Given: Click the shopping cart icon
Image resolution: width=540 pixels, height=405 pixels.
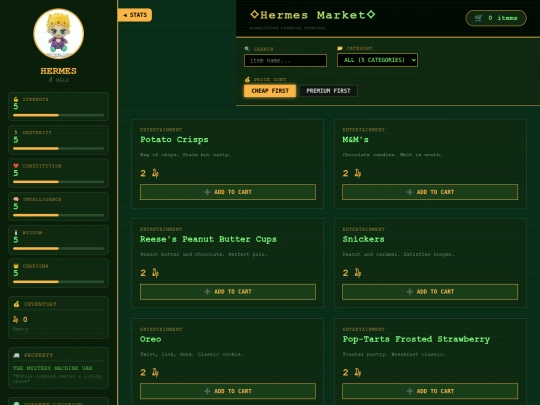Looking at the screenshot, I should click(x=478, y=18).
